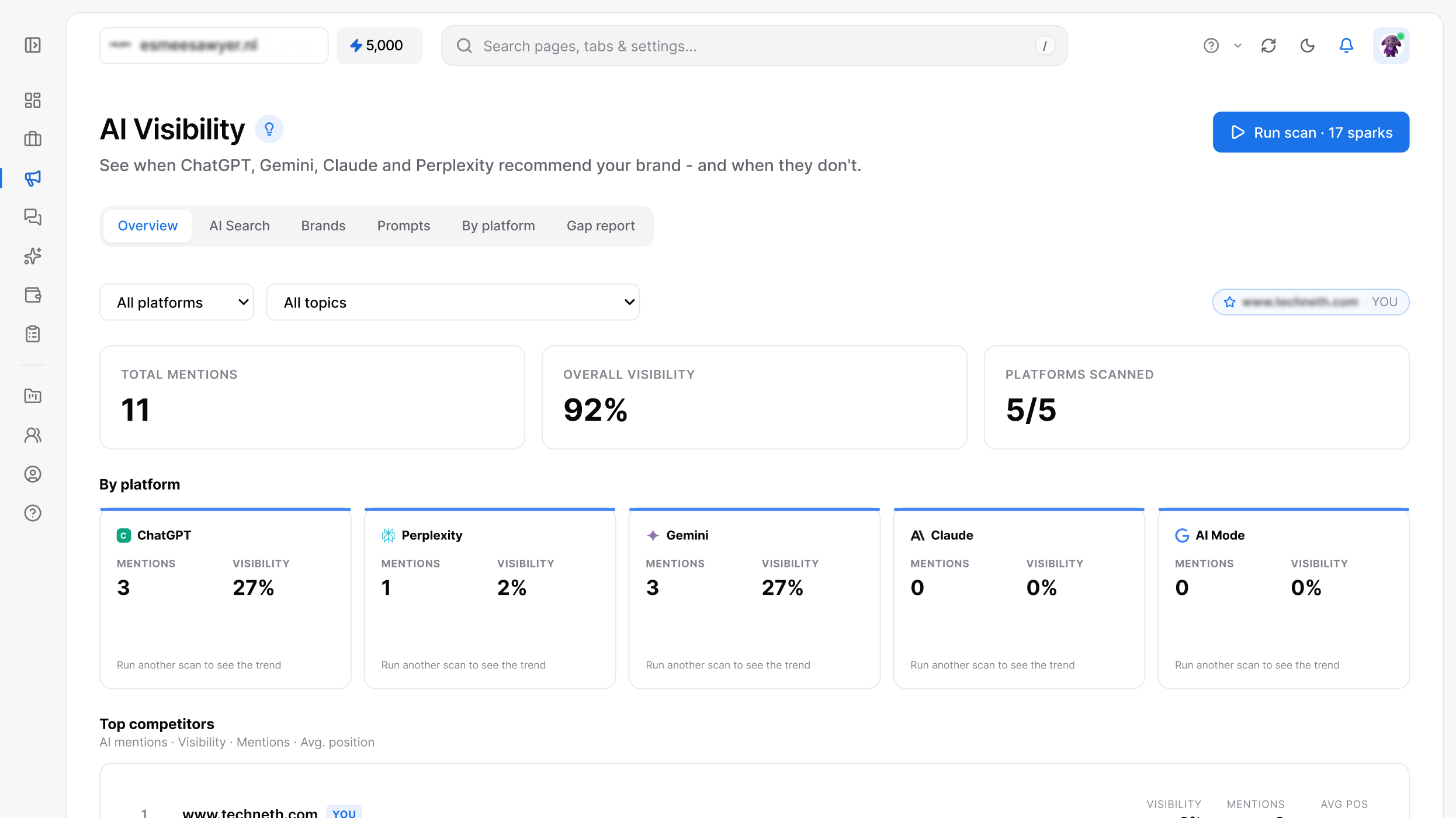
Task: Toggle the sidebar panel icon
Action: 33,45
